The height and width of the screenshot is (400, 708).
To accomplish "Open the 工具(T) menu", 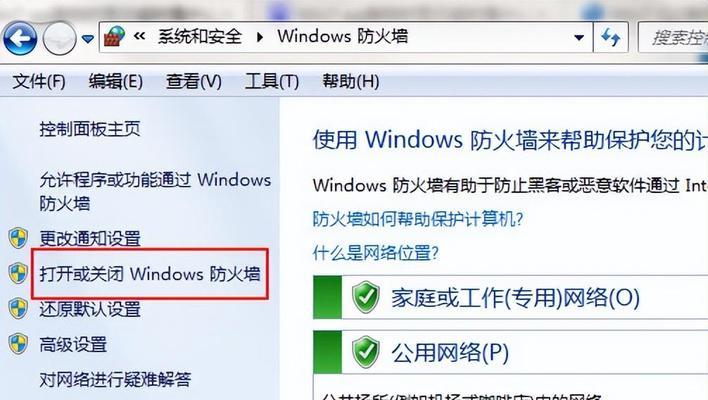I will 272,82.
